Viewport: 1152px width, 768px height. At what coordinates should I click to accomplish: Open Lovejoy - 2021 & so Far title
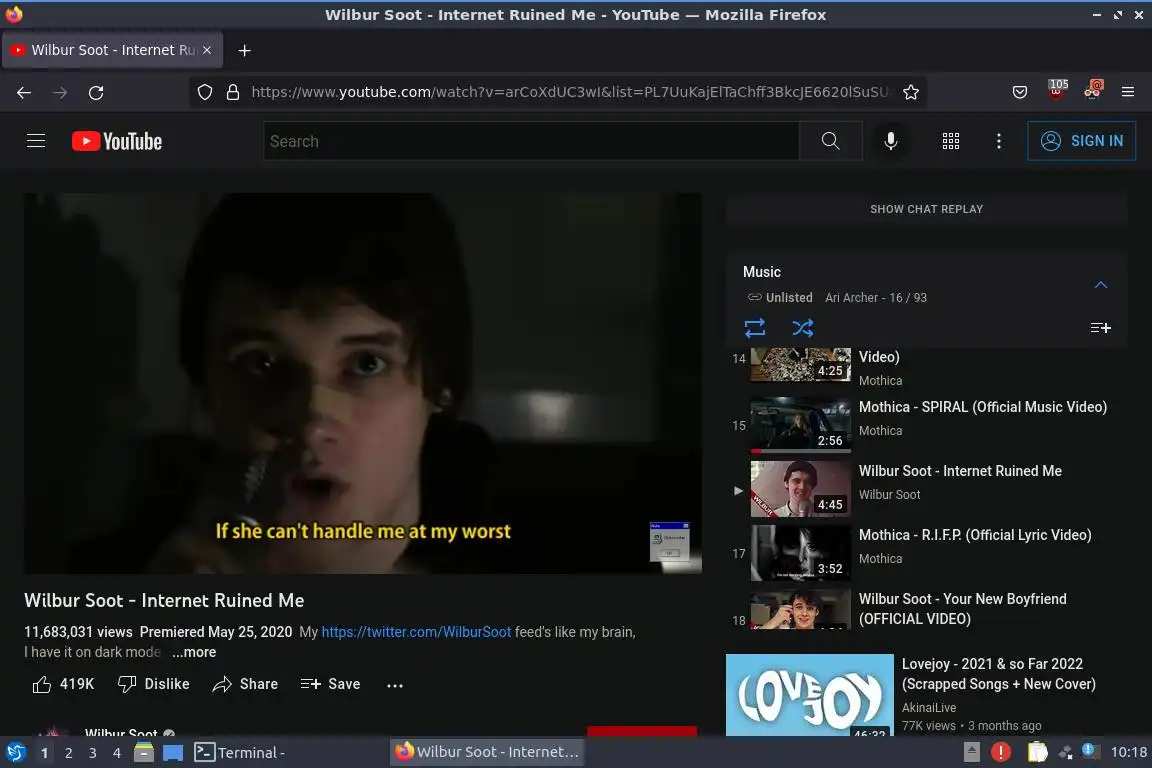tap(998, 674)
